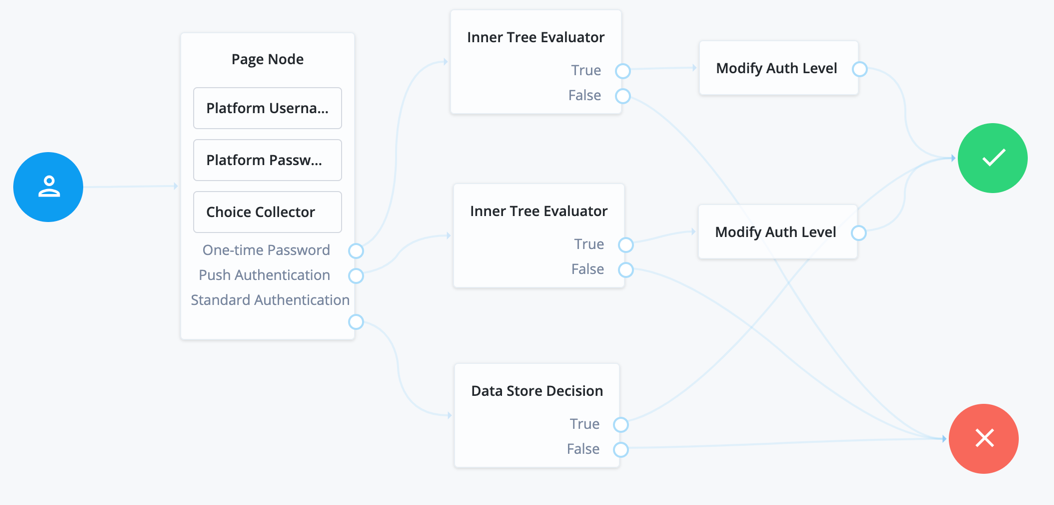Select the top Modify Auth Level node
Screen dimensions: 1054x505
click(x=777, y=68)
